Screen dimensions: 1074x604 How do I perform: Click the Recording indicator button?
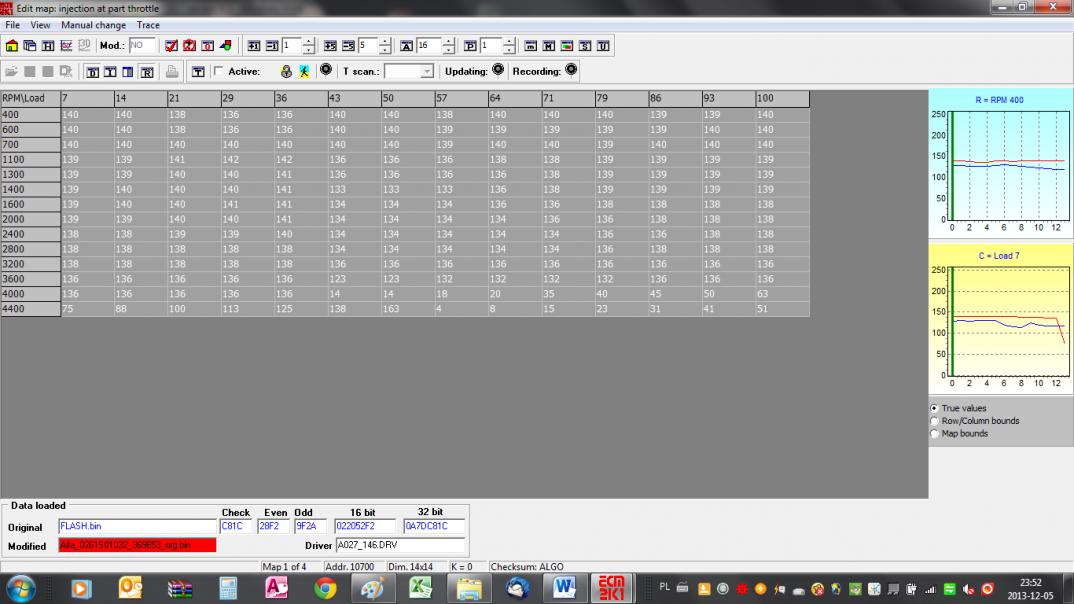tap(571, 70)
